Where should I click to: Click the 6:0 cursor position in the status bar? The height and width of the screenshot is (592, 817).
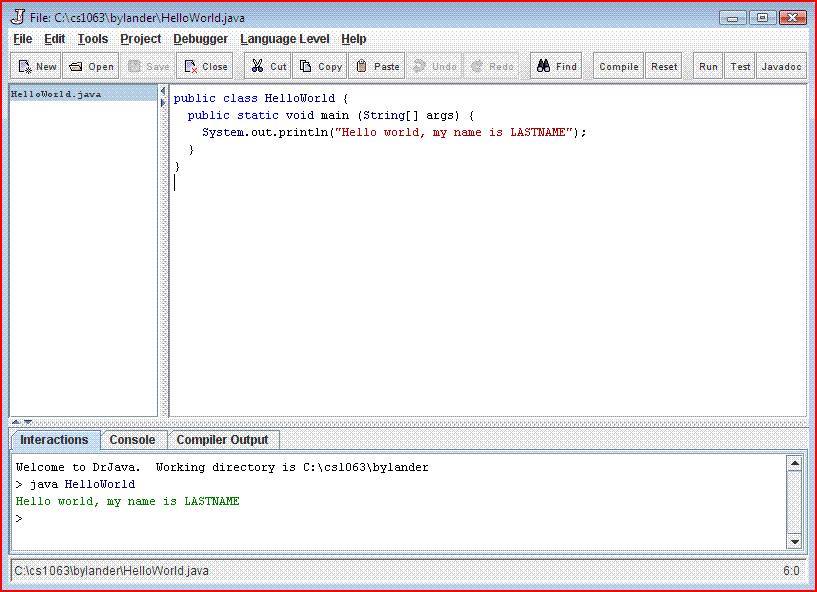click(791, 571)
